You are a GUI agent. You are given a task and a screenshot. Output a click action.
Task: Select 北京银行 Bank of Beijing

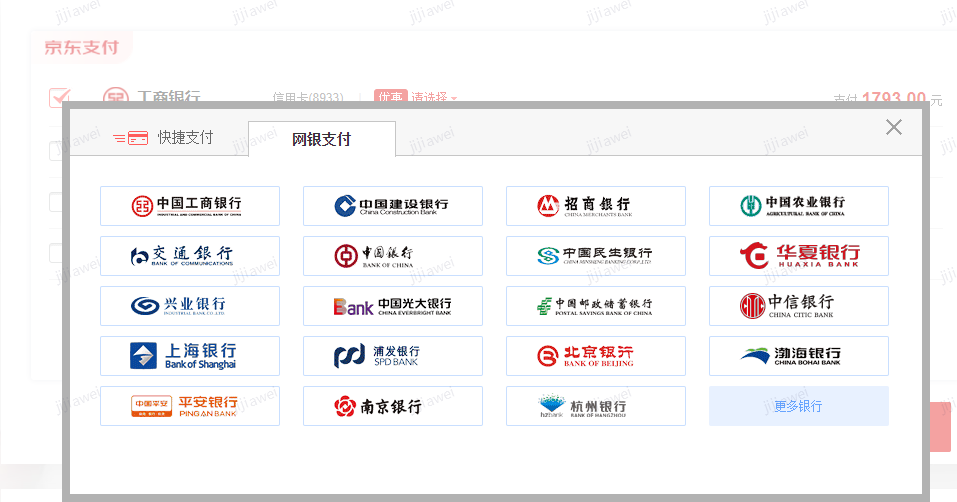pos(596,356)
